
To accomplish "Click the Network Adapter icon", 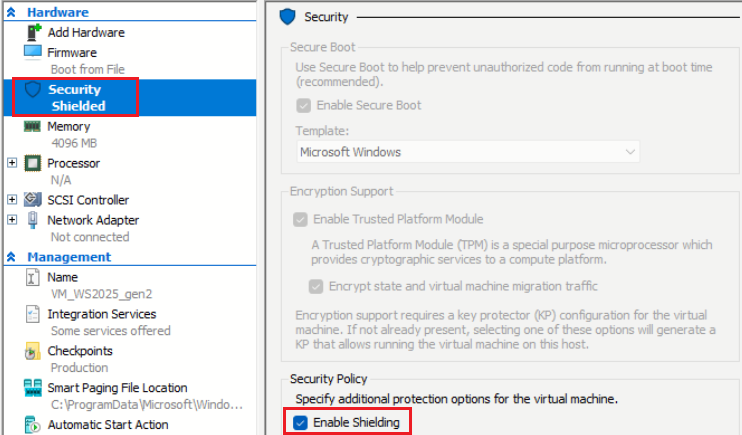I will tap(33, 220).
